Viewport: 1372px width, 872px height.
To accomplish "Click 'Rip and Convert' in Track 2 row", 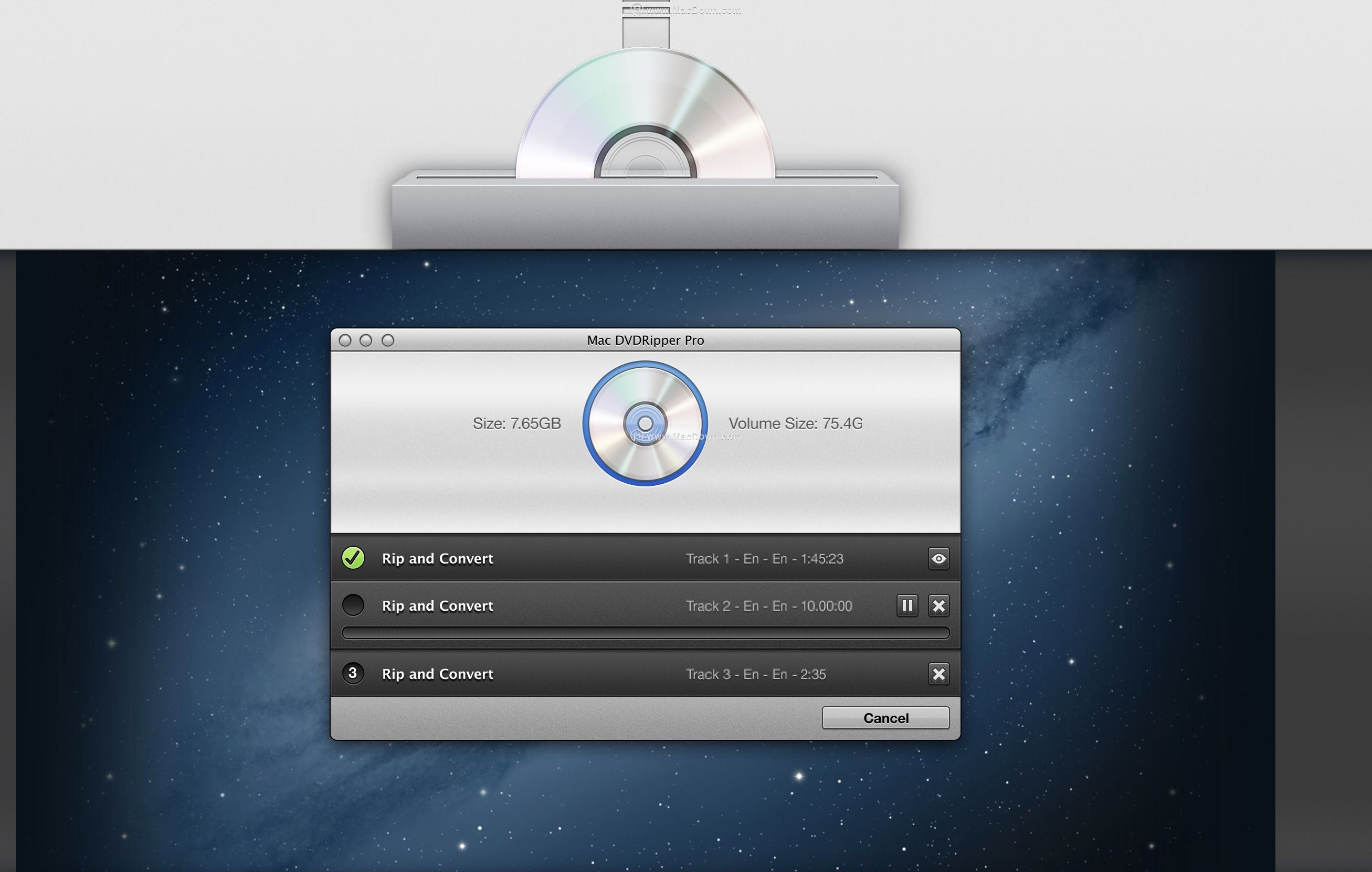I will pos(438,605).
